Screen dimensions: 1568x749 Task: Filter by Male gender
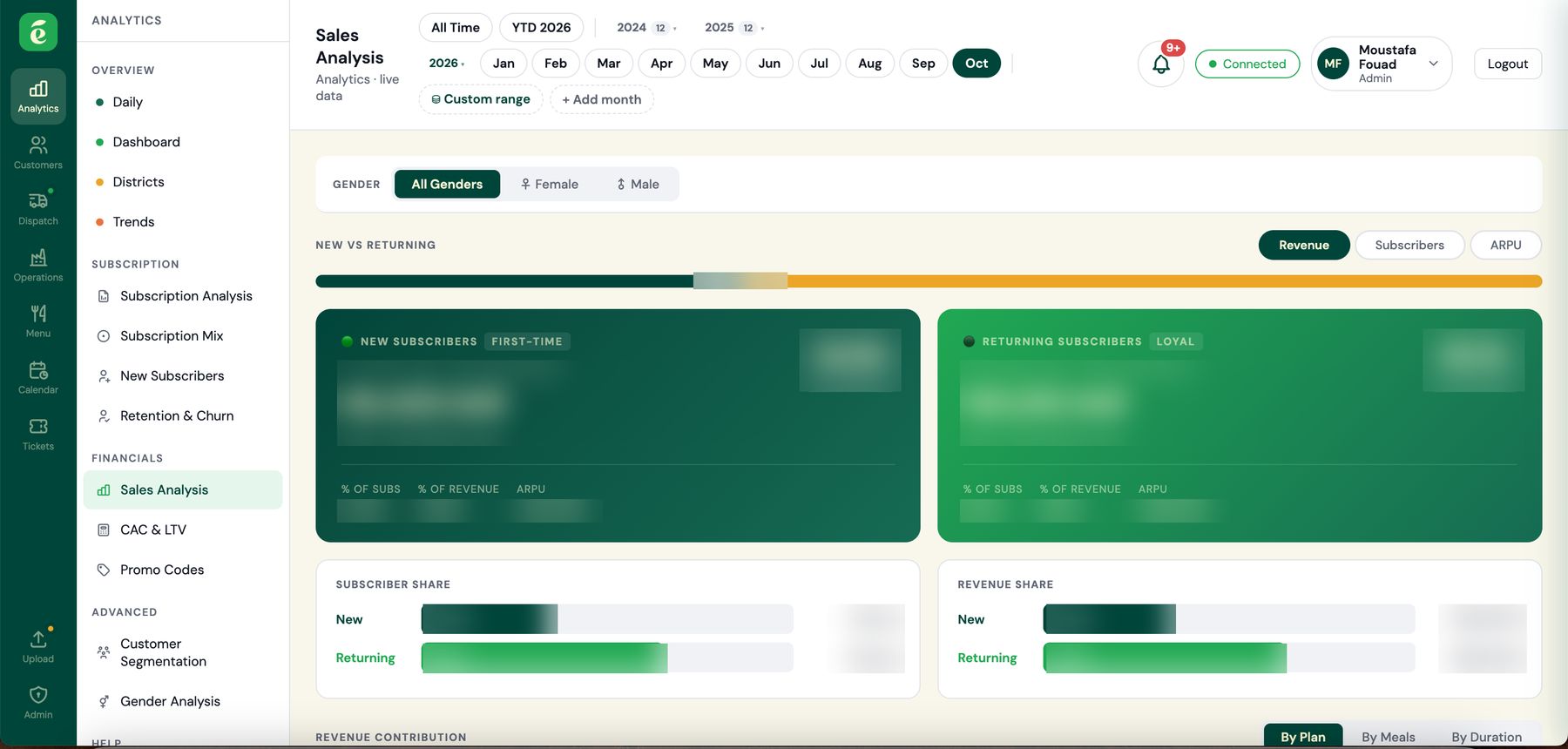(638, 184)
